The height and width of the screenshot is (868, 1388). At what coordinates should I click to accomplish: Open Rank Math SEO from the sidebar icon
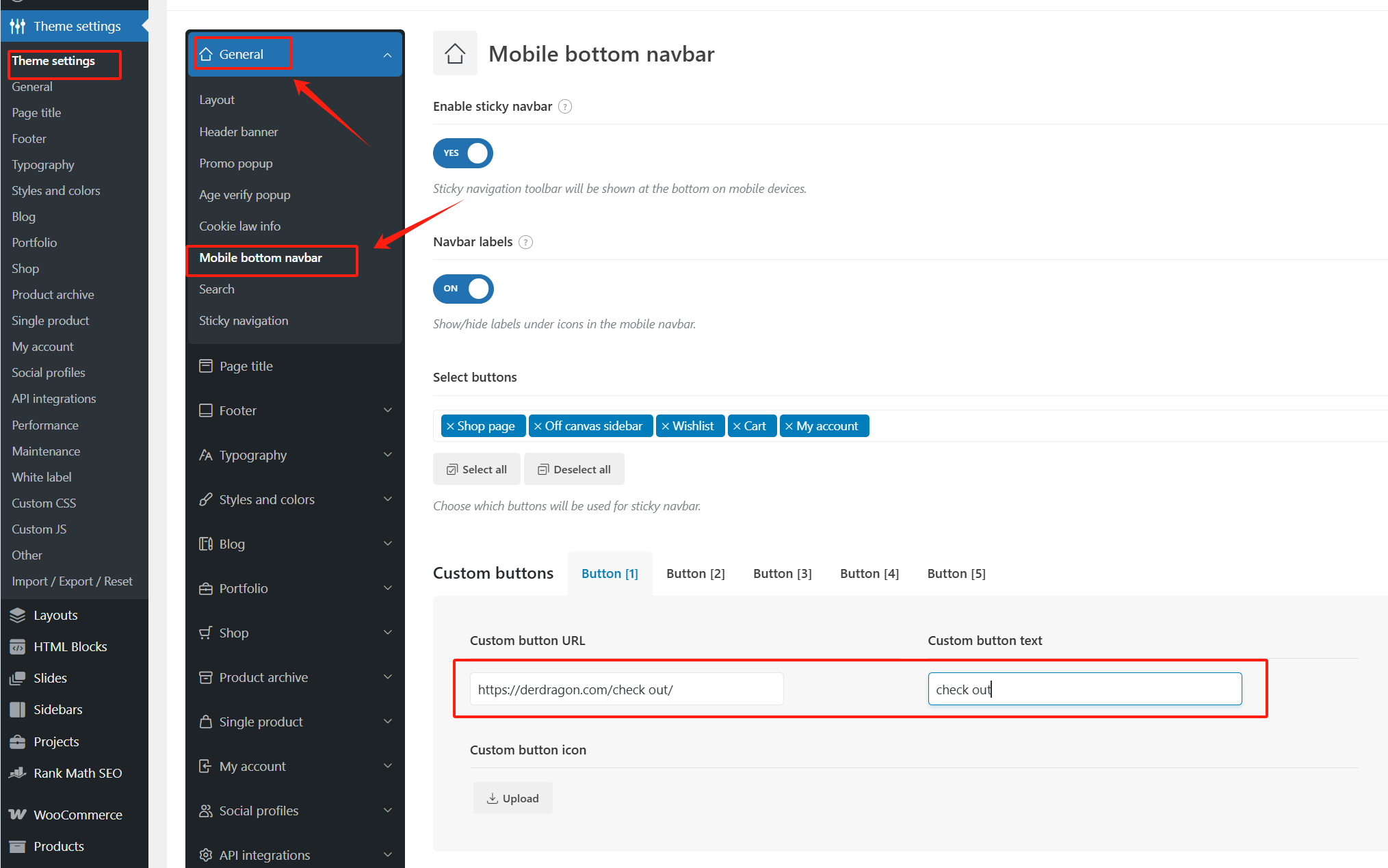18,773
